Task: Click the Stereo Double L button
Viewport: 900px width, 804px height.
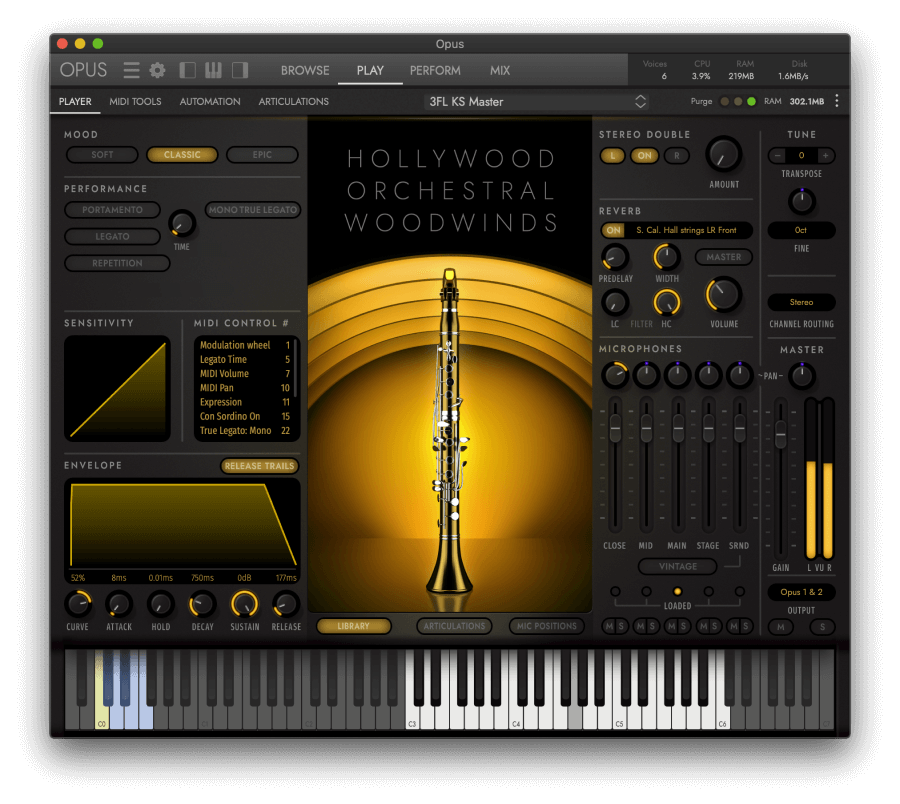Action: (x=612, y=156)
